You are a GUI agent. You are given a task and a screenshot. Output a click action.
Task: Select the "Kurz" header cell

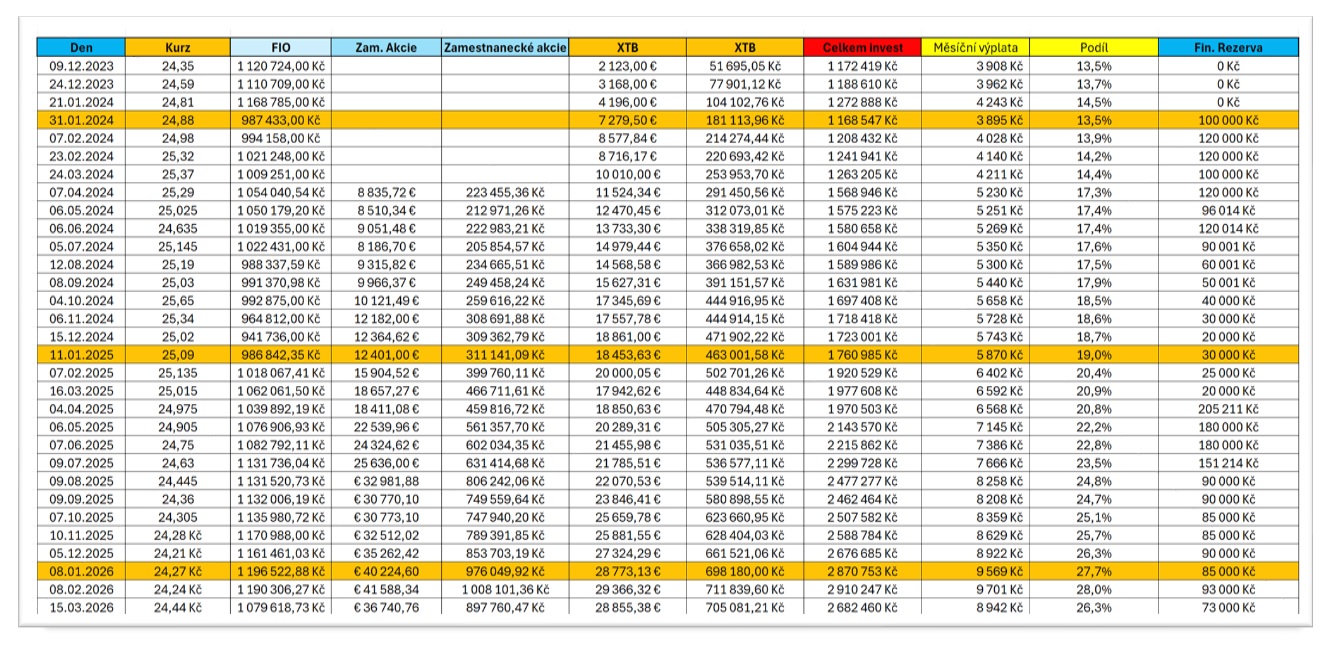click(x=181, y=47)
